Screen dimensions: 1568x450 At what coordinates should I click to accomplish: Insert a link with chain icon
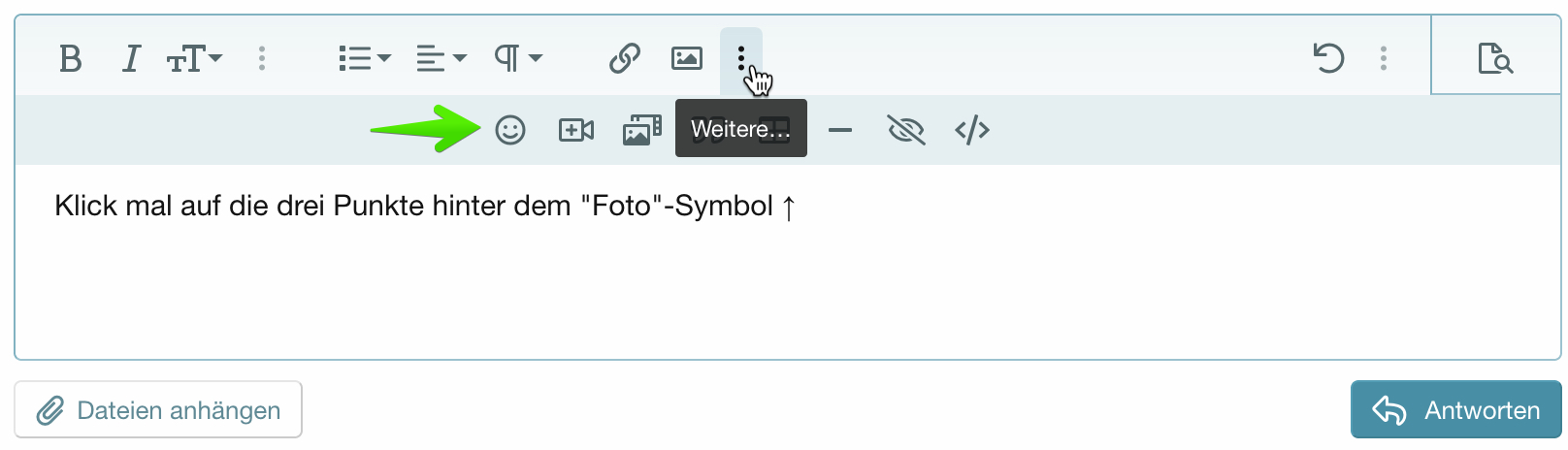point(624,59)
